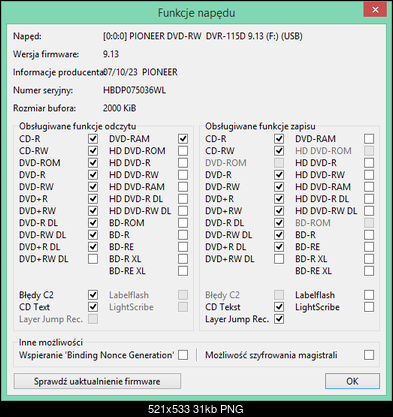393x417 pixels.
Task: Click the firmware version 9.13 value
Action: click(x=111, y=54)
